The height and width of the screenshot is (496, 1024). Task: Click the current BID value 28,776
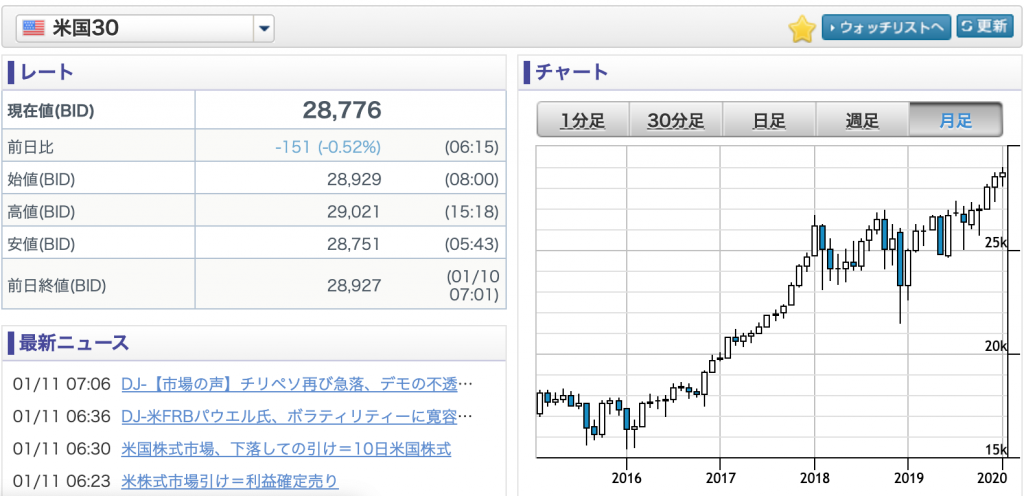(342, 110)
